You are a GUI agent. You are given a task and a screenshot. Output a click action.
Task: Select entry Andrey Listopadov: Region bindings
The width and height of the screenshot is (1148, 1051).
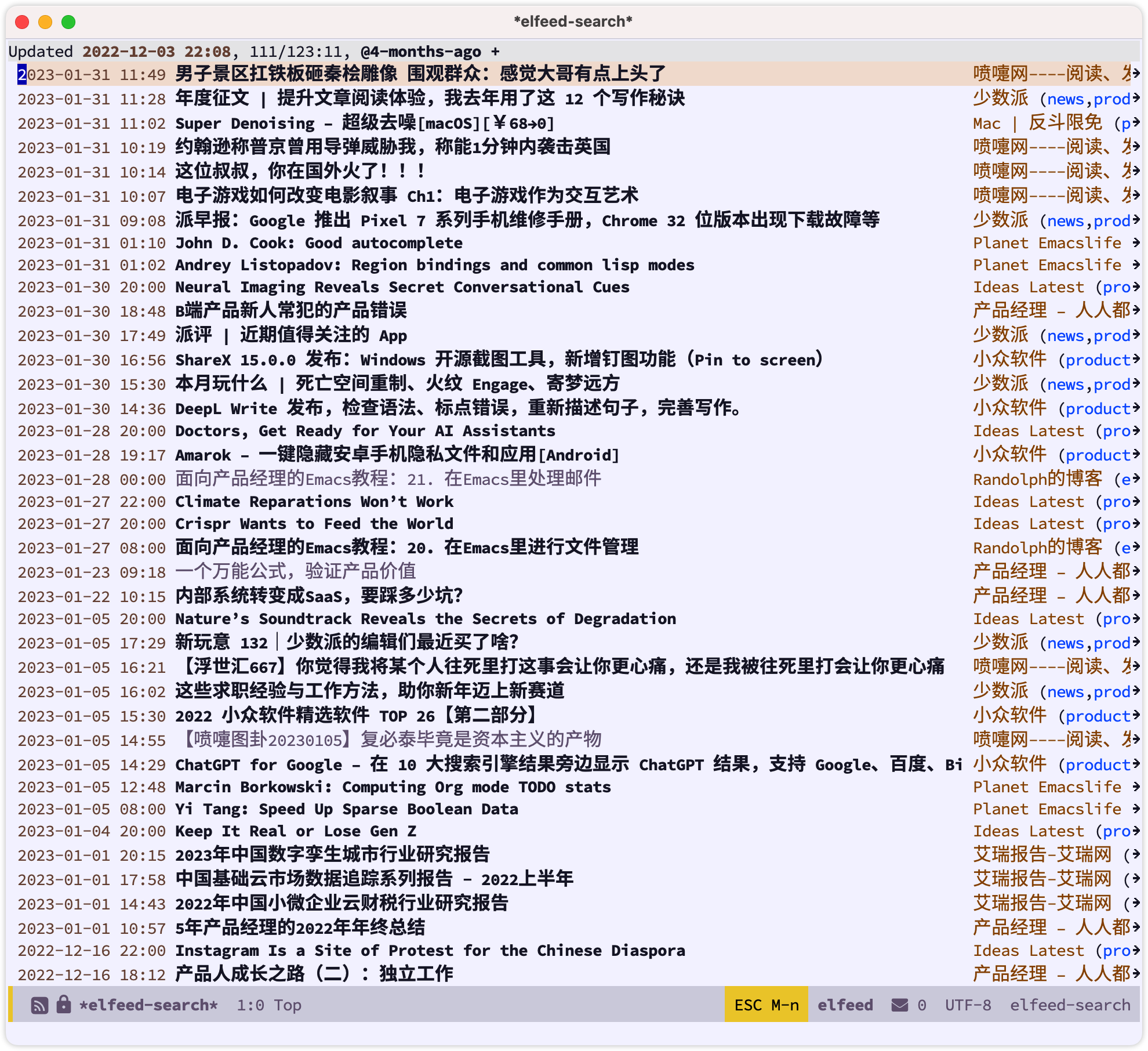click(435, 265)
